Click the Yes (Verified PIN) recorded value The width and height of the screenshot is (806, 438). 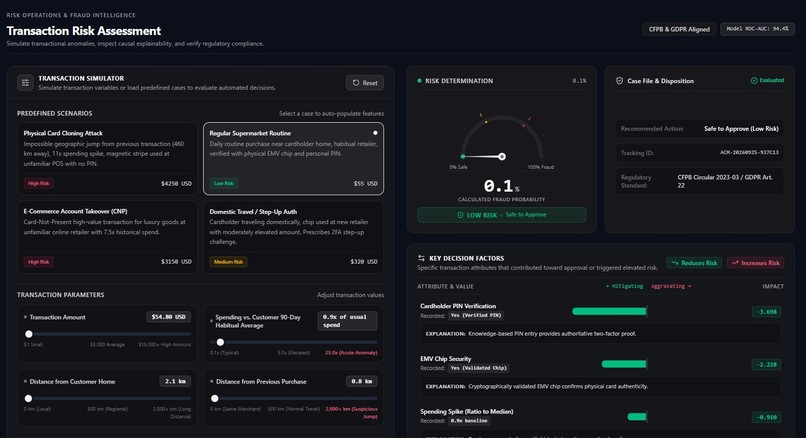pyautogui.click(x=475, y=315)
